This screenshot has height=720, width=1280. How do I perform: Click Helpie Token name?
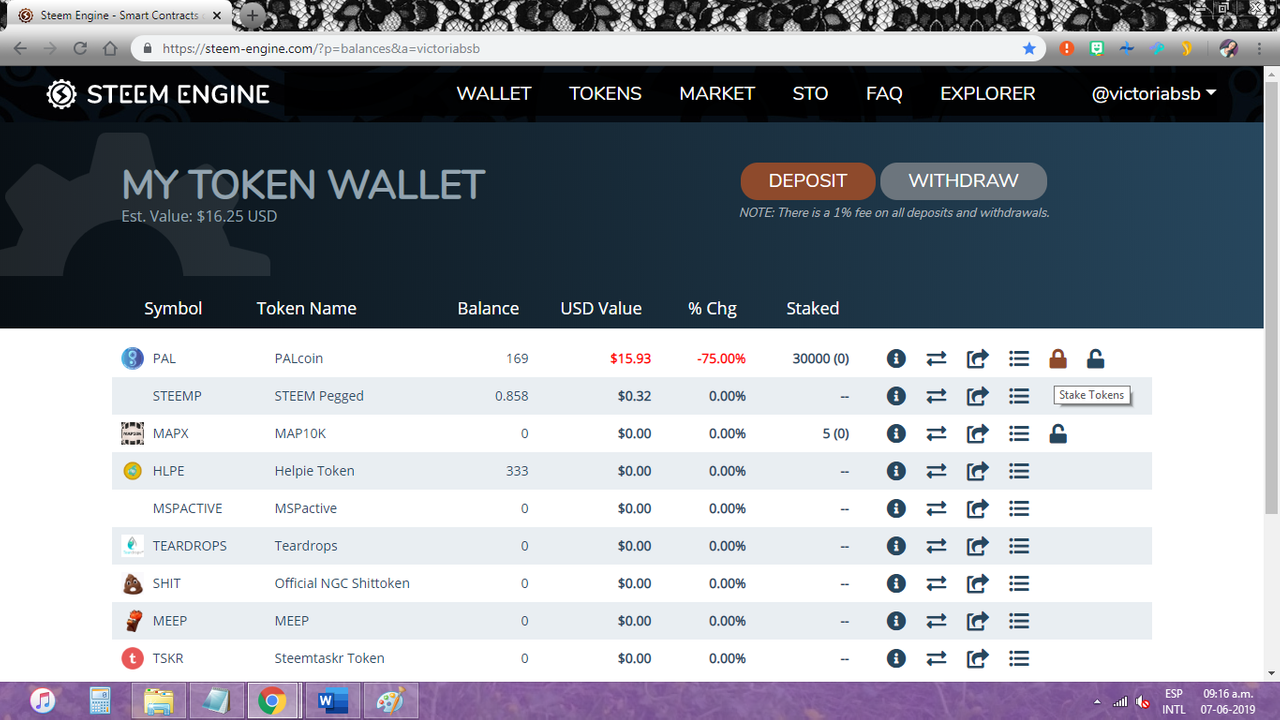point(314,471)
